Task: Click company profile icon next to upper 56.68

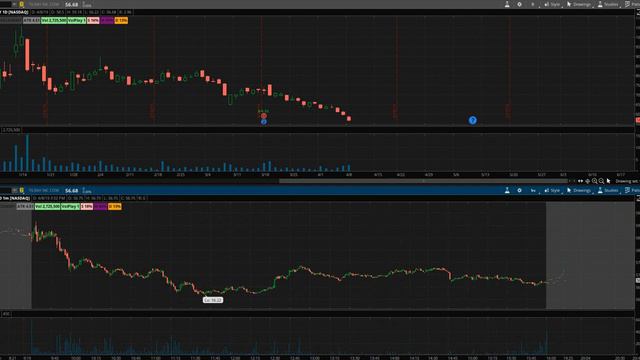Action: tap(87, 4)
